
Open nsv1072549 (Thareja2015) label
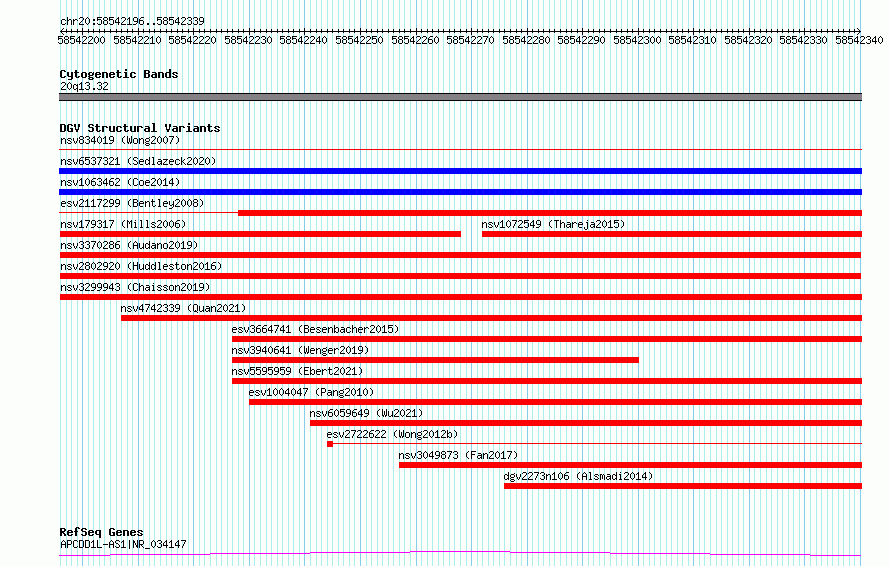[x=553, y=224]
